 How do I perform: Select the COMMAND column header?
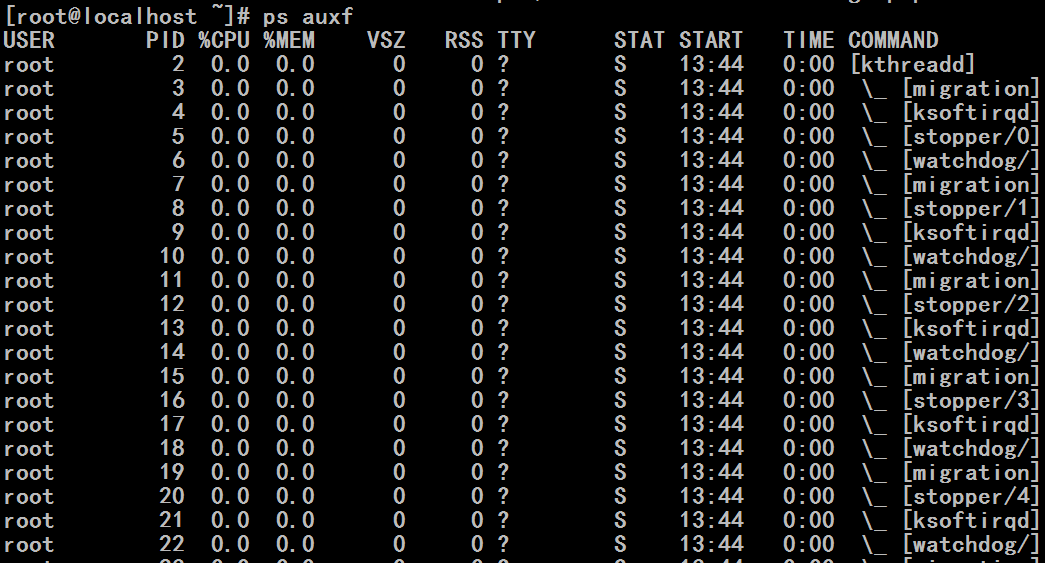point(893,41)
